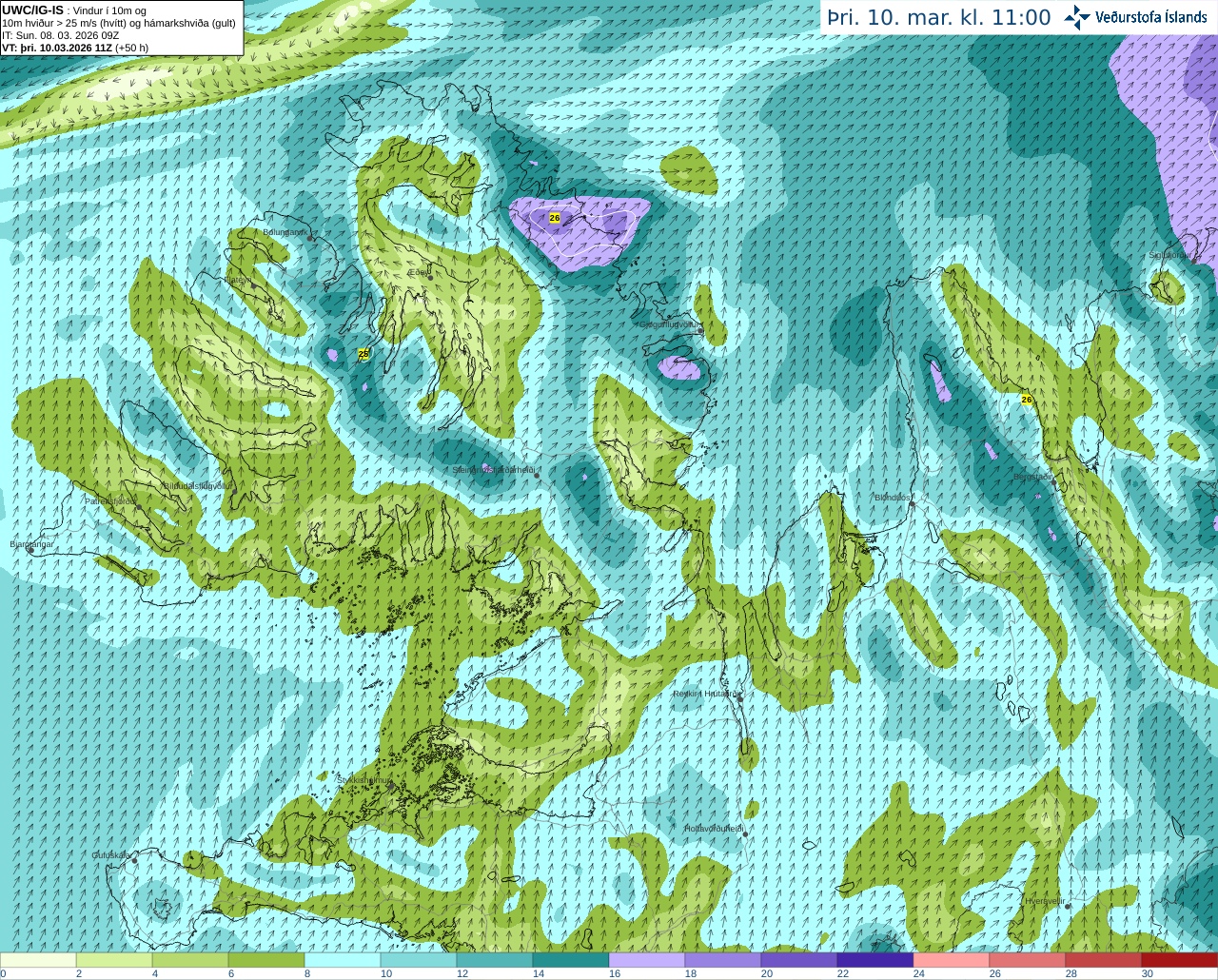The width and height of the screenshot is (1218, 980).
Task: Click the Bjargtangar station marker
Action: pos(30,550)
